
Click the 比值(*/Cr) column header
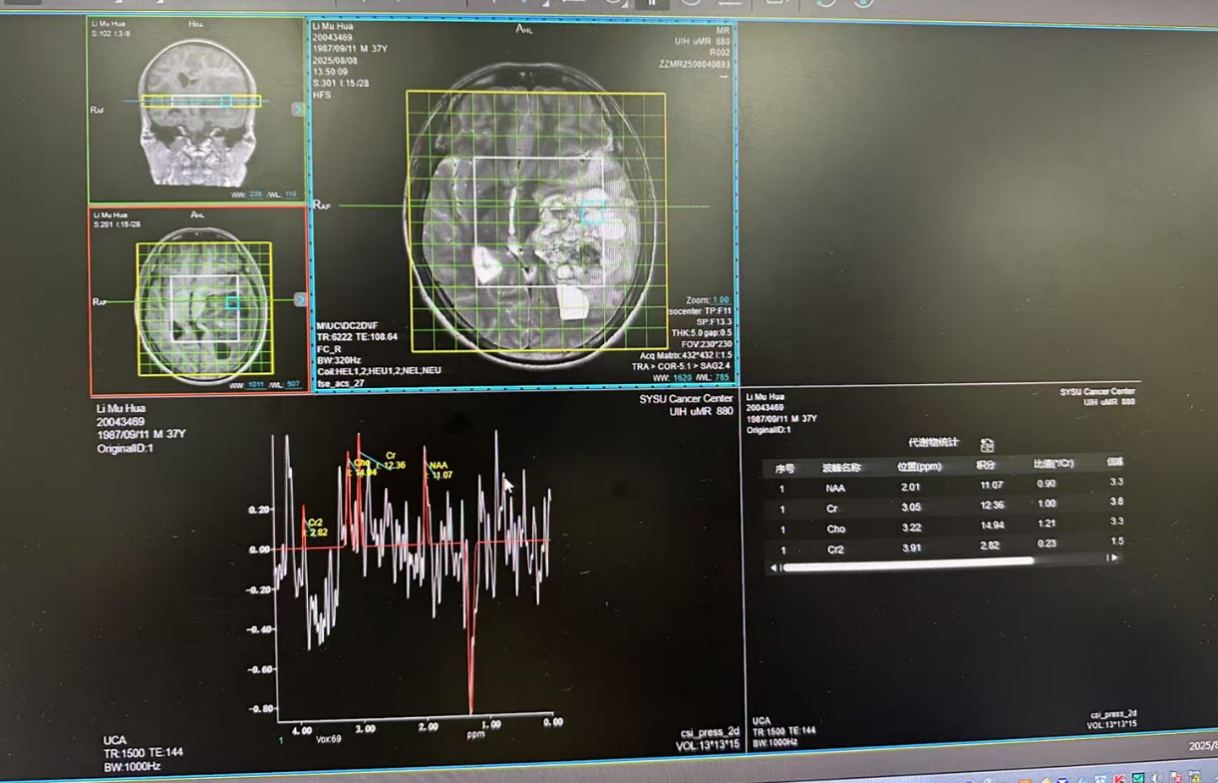coord(1054,464)
